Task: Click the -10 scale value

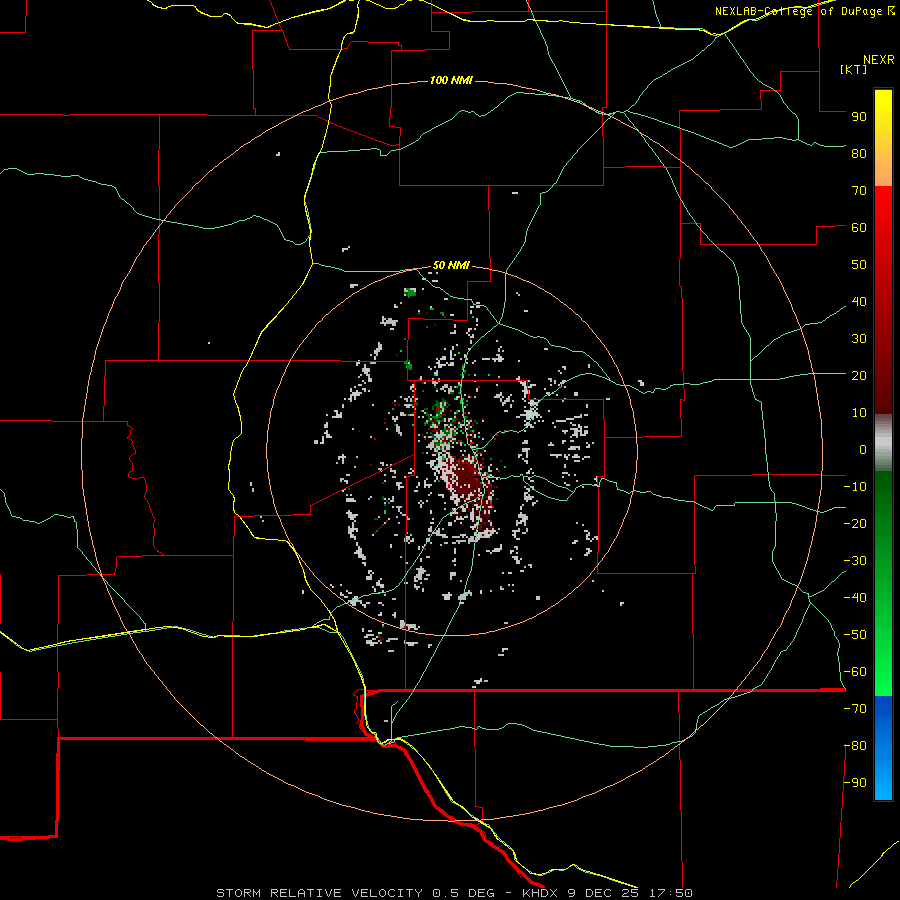Action: (x=855, y=487)
